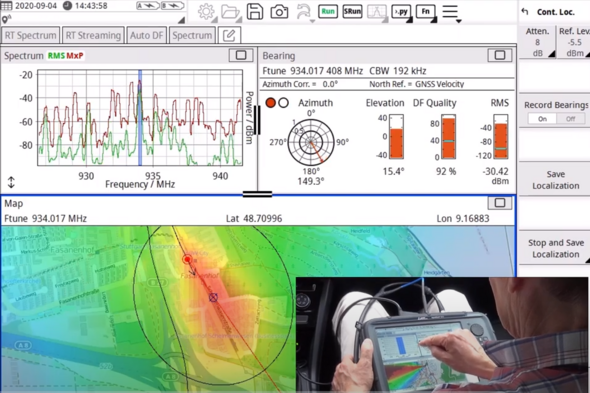
Task: Open the folder icon to load a file
Action: 230,12
